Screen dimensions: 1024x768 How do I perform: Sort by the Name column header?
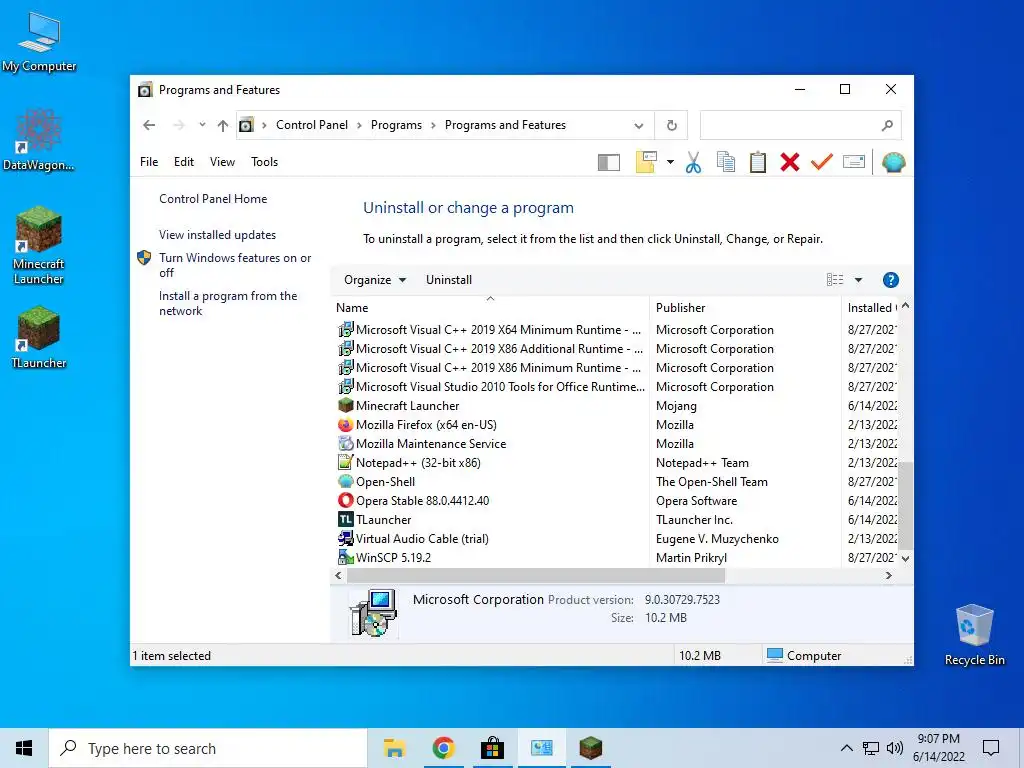tap(490, 308)
